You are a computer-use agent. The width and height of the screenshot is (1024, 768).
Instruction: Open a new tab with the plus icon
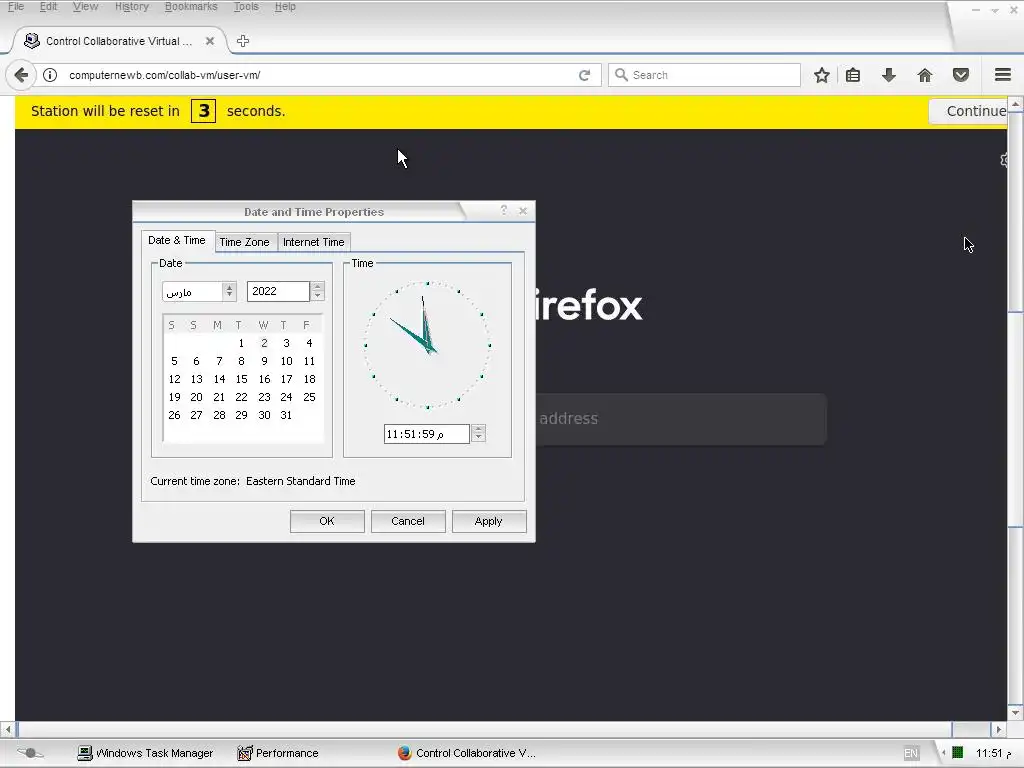tap(243, 41)
